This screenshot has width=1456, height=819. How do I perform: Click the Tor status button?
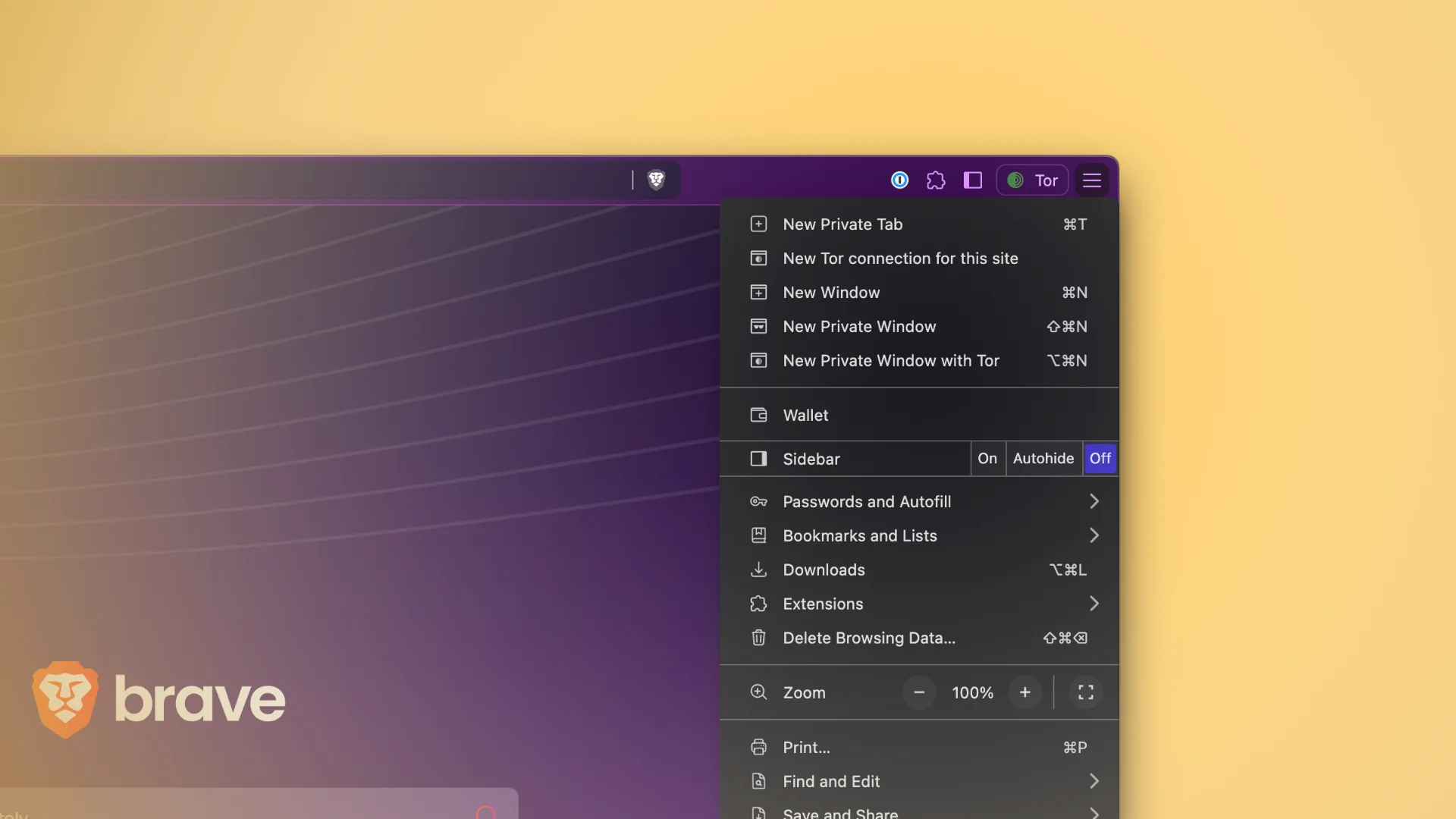(x=1032, y=180)
